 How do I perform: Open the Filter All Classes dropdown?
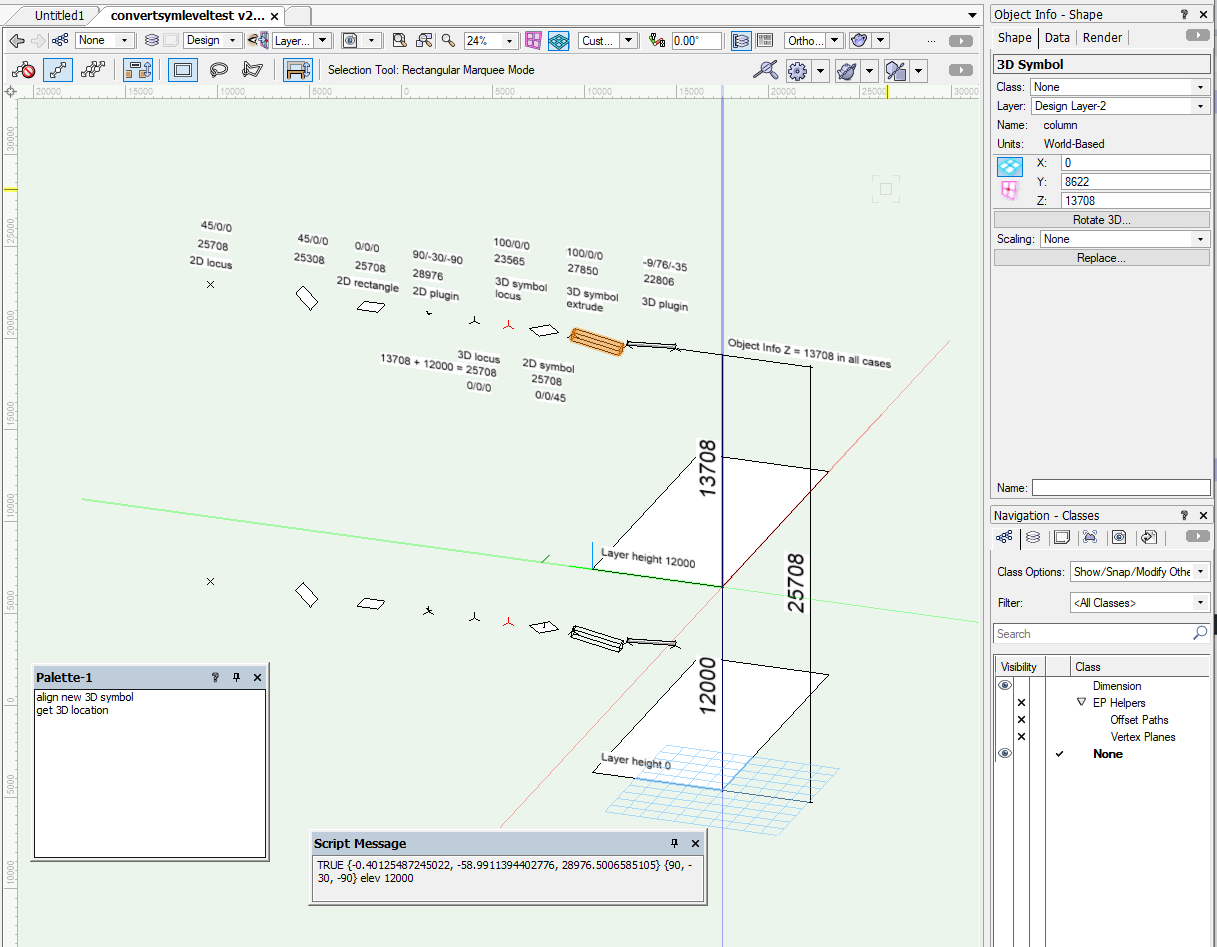pyautogui.click(x=1139, y=603)
